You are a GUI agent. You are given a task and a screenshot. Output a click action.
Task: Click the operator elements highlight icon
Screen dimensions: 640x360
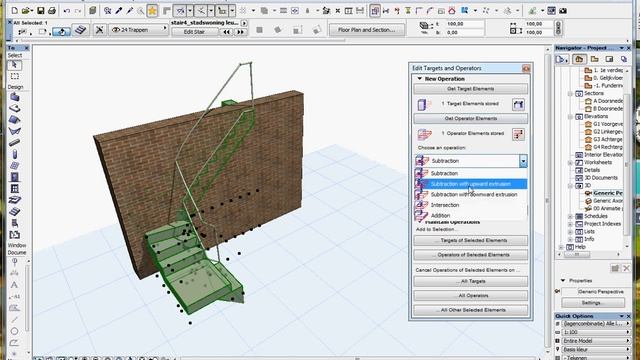518,134
